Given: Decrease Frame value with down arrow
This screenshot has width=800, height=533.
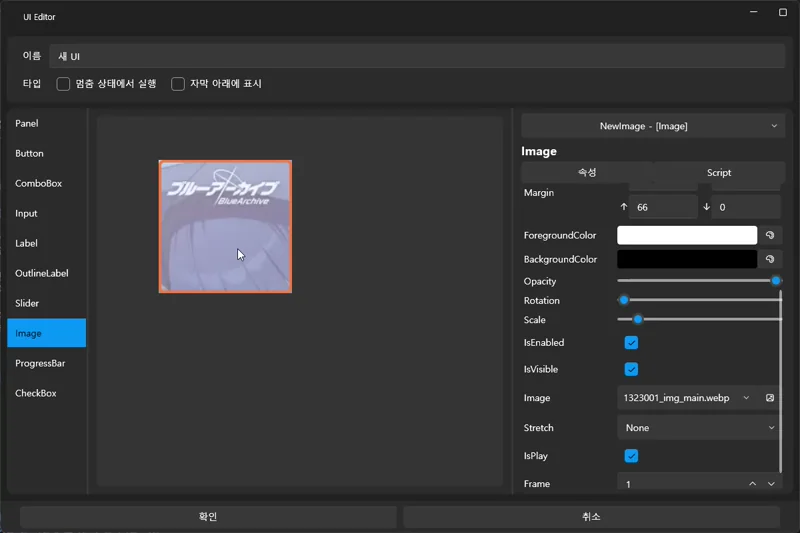Looking at the screenshot, I should (x=771, y=484).
